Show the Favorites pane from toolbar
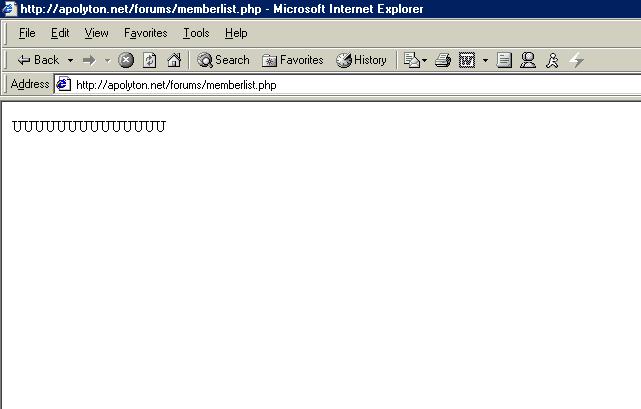This screenshot has width=641, height=409. [292, 60]
